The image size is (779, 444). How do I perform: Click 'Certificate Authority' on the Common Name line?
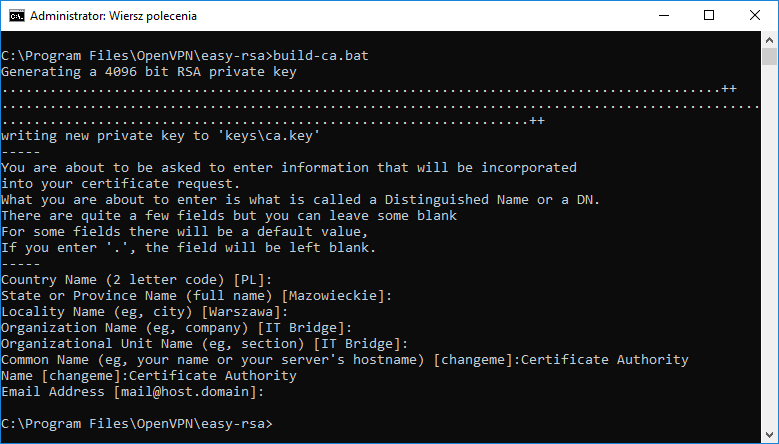(605, 360)
